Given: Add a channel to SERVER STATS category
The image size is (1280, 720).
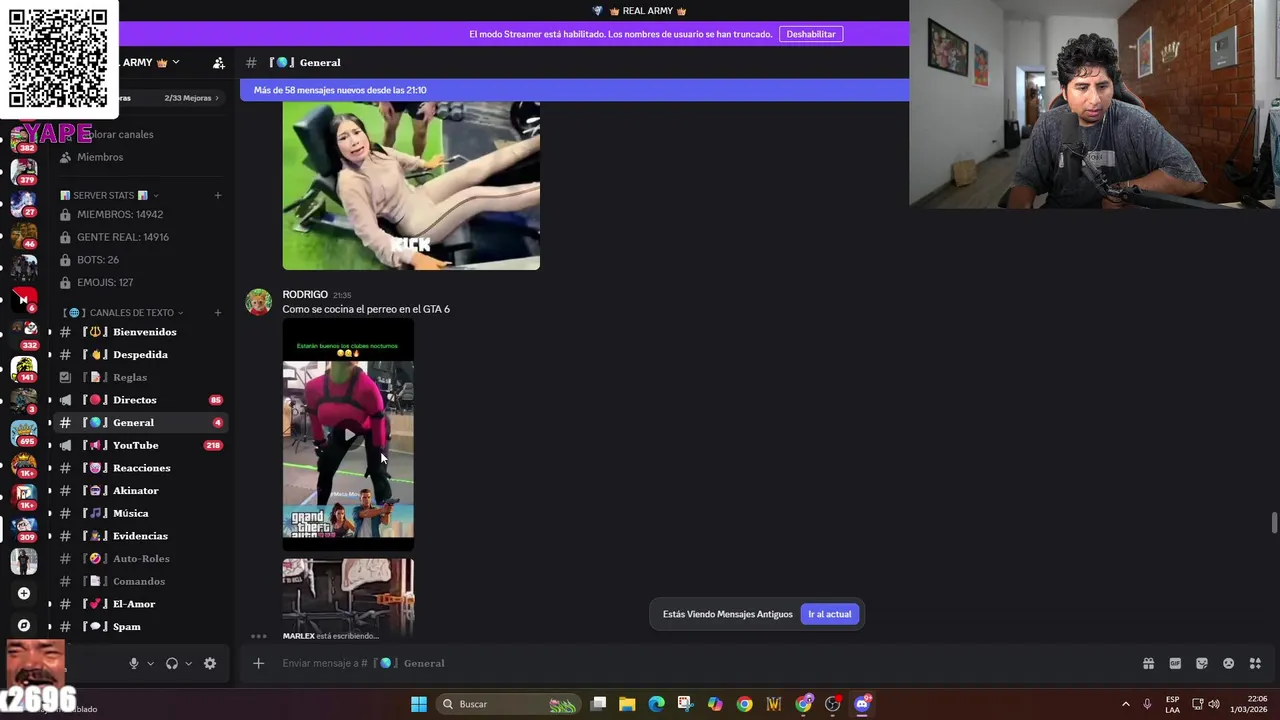Looking at the screenshot, I should click(218, 195).
